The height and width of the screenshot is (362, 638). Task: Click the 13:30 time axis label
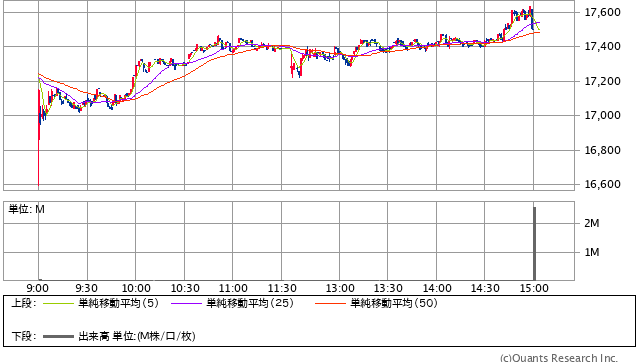click(x=388, y=288)
